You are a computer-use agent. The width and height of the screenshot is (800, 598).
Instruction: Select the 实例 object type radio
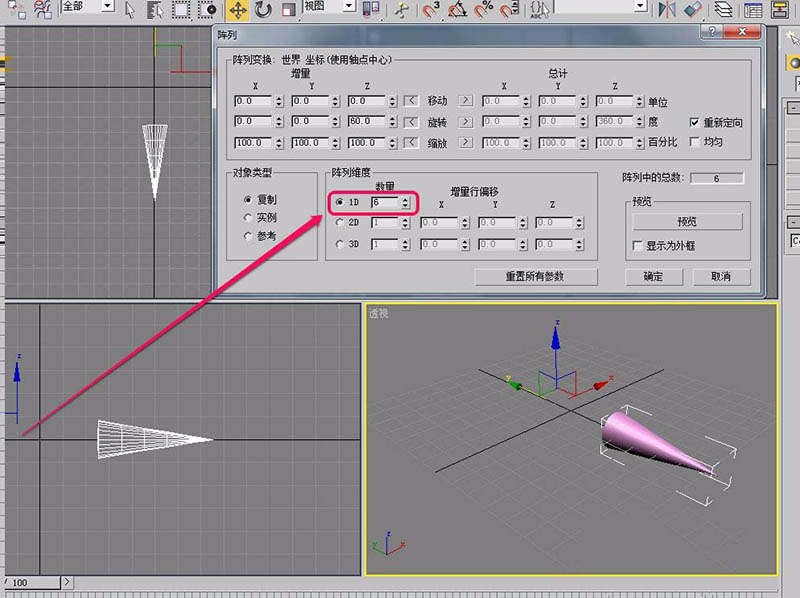(248, 217)
